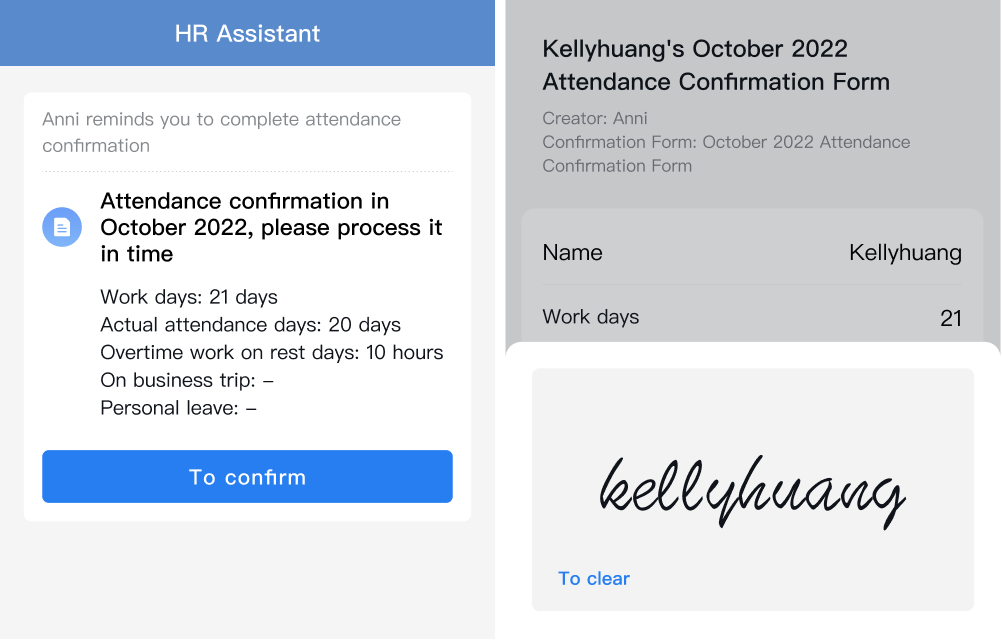
Task: Click the HR Assistant header title
Action: (247, 33)
